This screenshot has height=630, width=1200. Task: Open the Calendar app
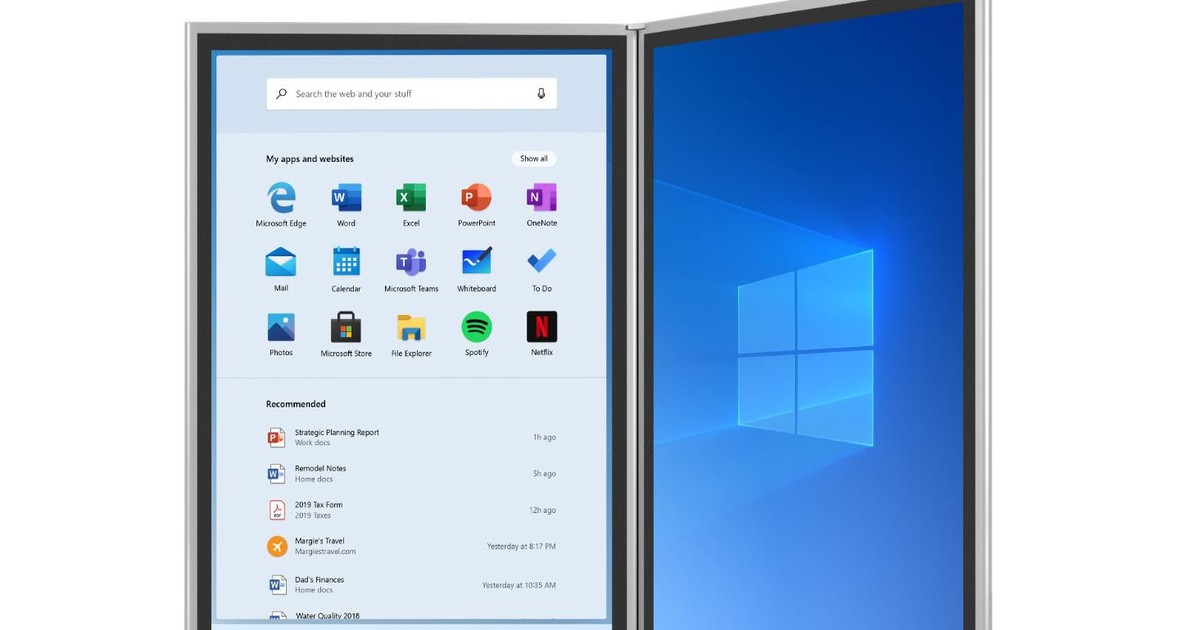(345, 264)
